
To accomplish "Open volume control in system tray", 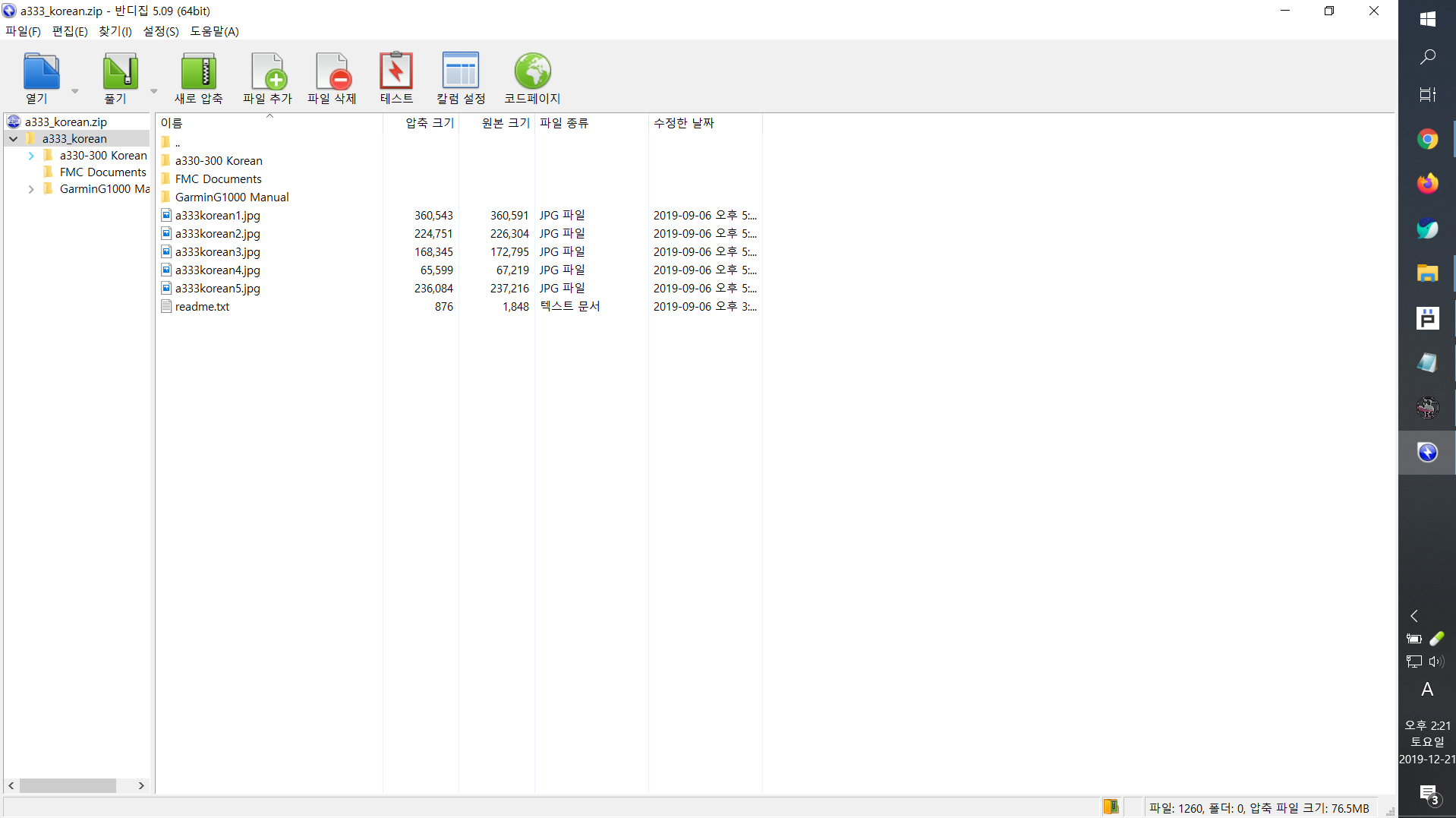I will [1436, 662].
